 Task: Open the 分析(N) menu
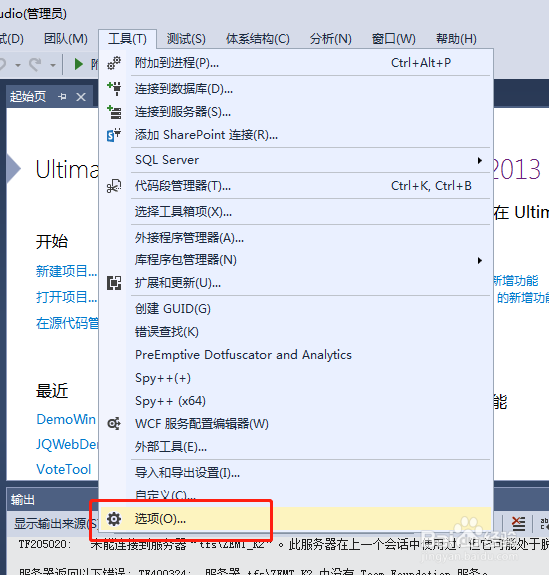click(x=331, y=39)
